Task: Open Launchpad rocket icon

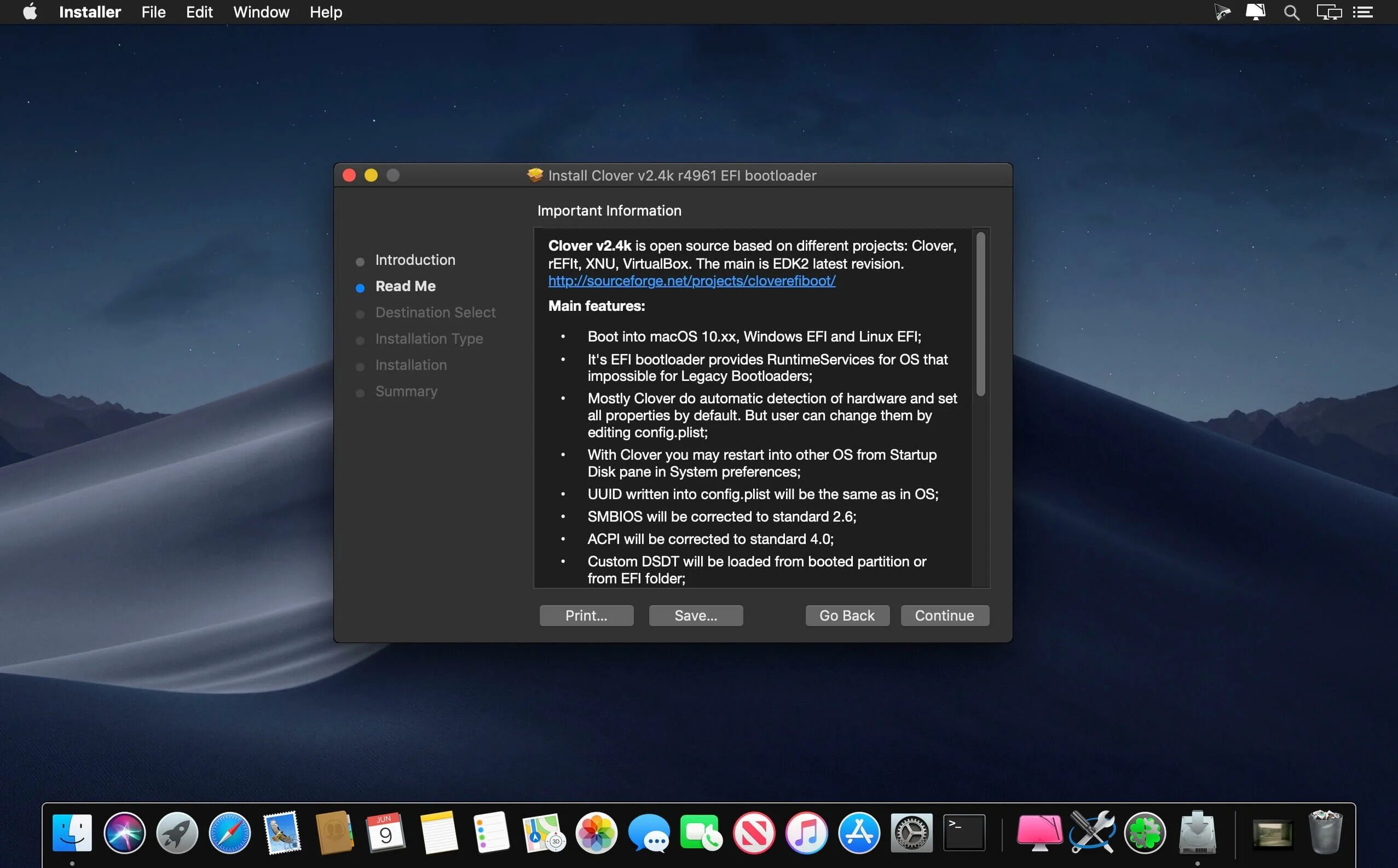Action: point(177,833)
